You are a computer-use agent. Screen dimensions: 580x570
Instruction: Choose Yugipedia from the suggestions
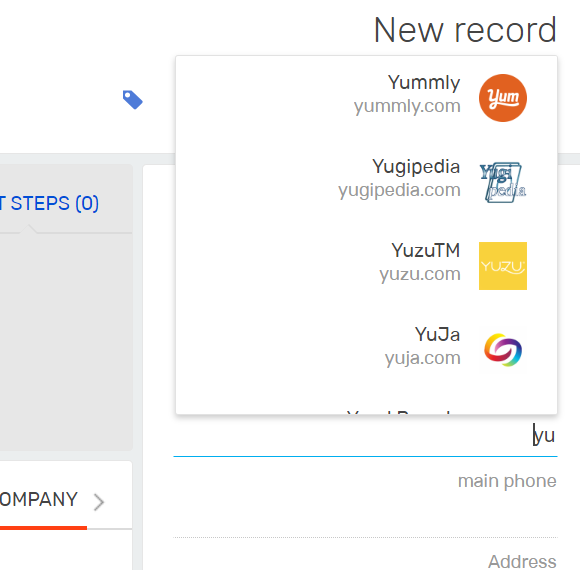click(367, 182)
